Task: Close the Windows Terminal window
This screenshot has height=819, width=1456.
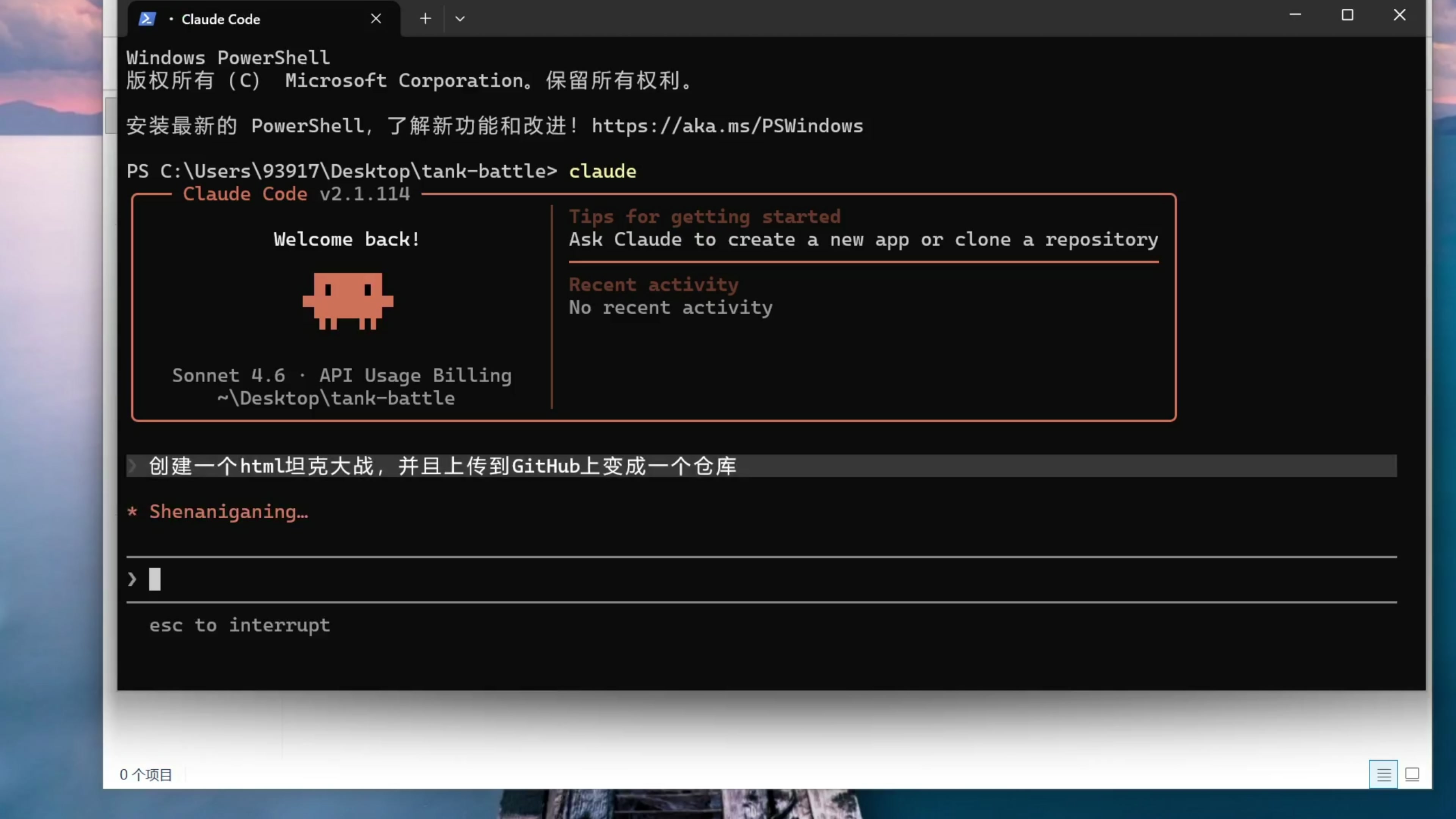Action: pyautogui.click(x=1400, y=15)
